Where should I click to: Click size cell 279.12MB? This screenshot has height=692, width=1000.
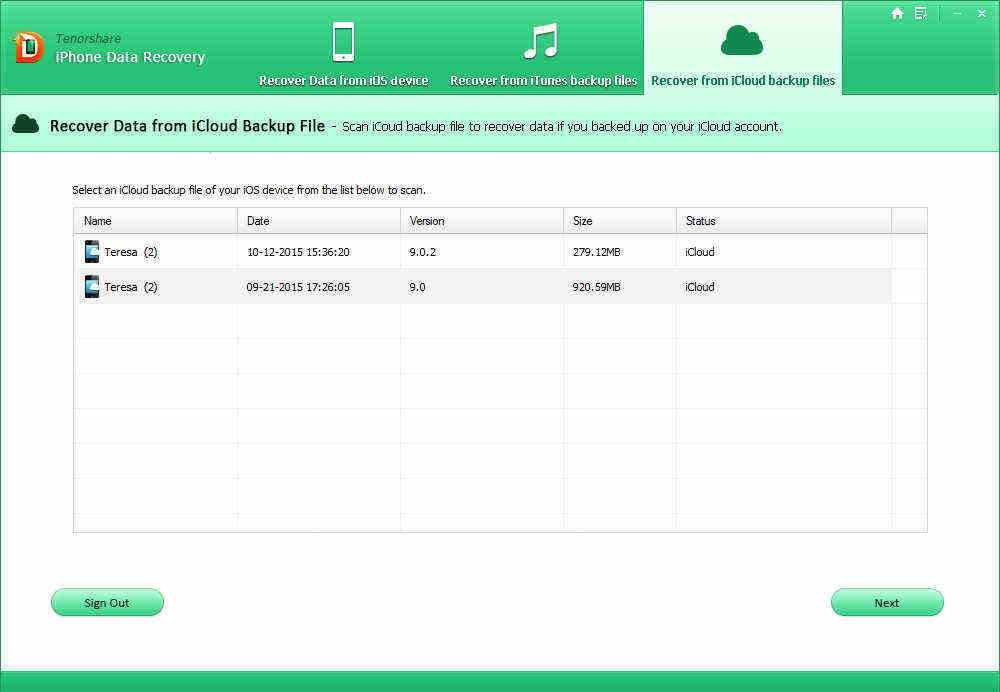[x=596, y=252]
